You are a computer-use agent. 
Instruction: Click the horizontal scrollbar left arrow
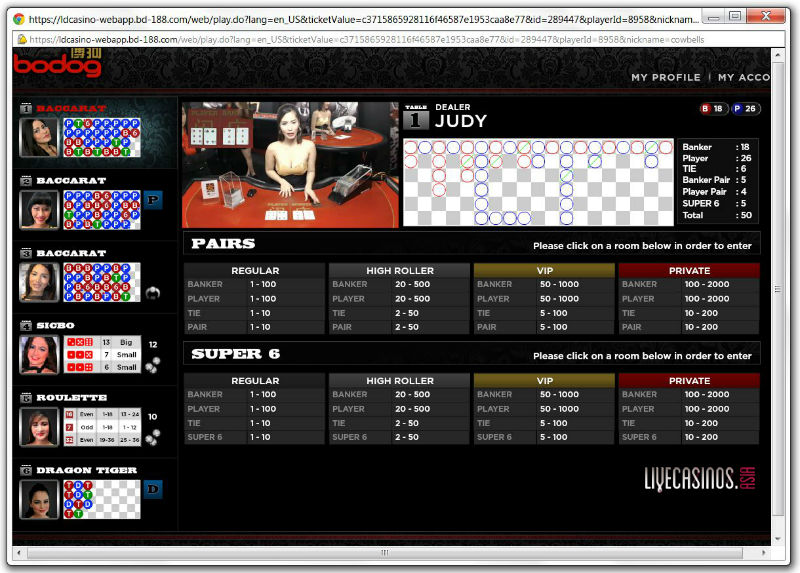pos(19,553)
